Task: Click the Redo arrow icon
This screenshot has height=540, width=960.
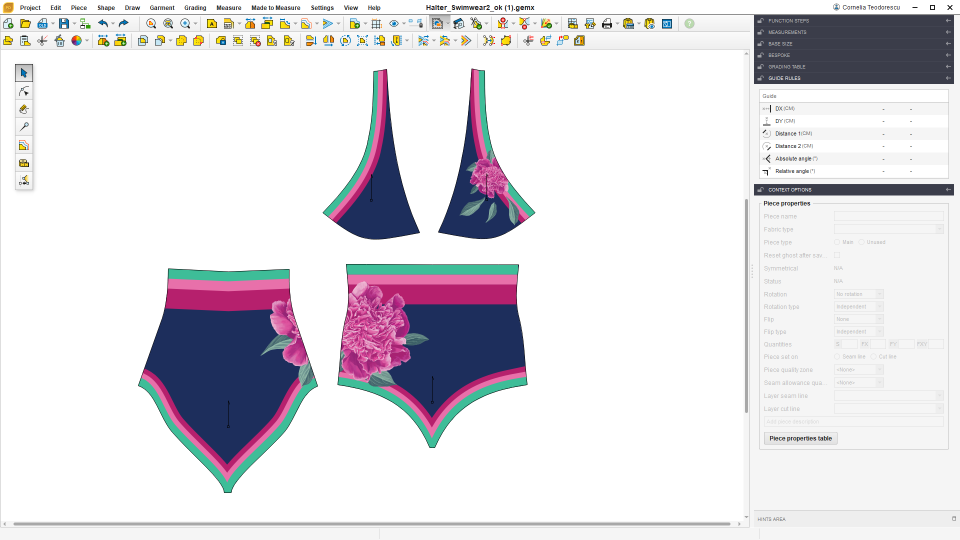Action: coord(123,23)
